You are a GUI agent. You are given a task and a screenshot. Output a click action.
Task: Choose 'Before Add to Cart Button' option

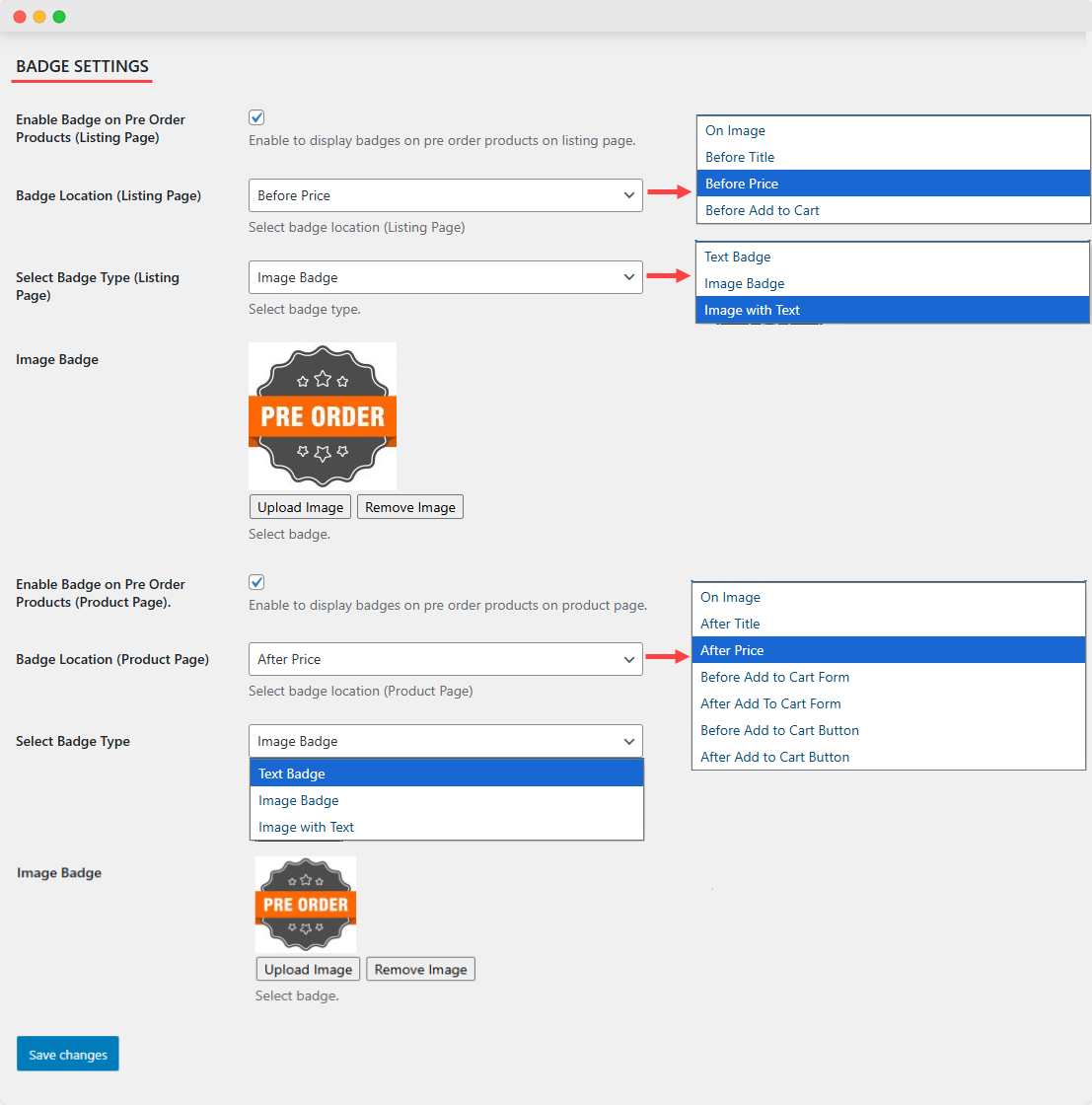(779, 730)
